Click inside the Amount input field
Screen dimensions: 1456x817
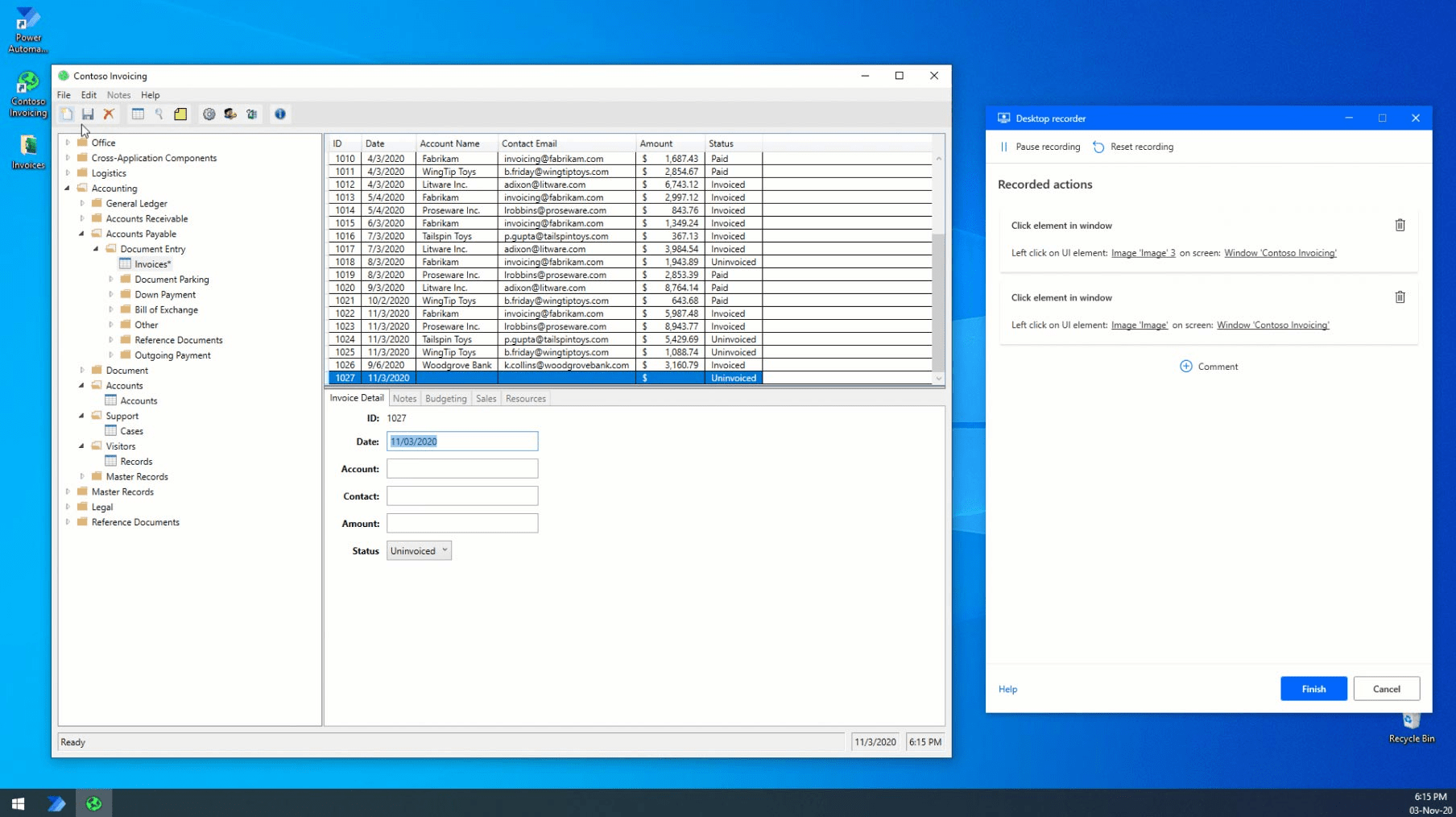461,523
